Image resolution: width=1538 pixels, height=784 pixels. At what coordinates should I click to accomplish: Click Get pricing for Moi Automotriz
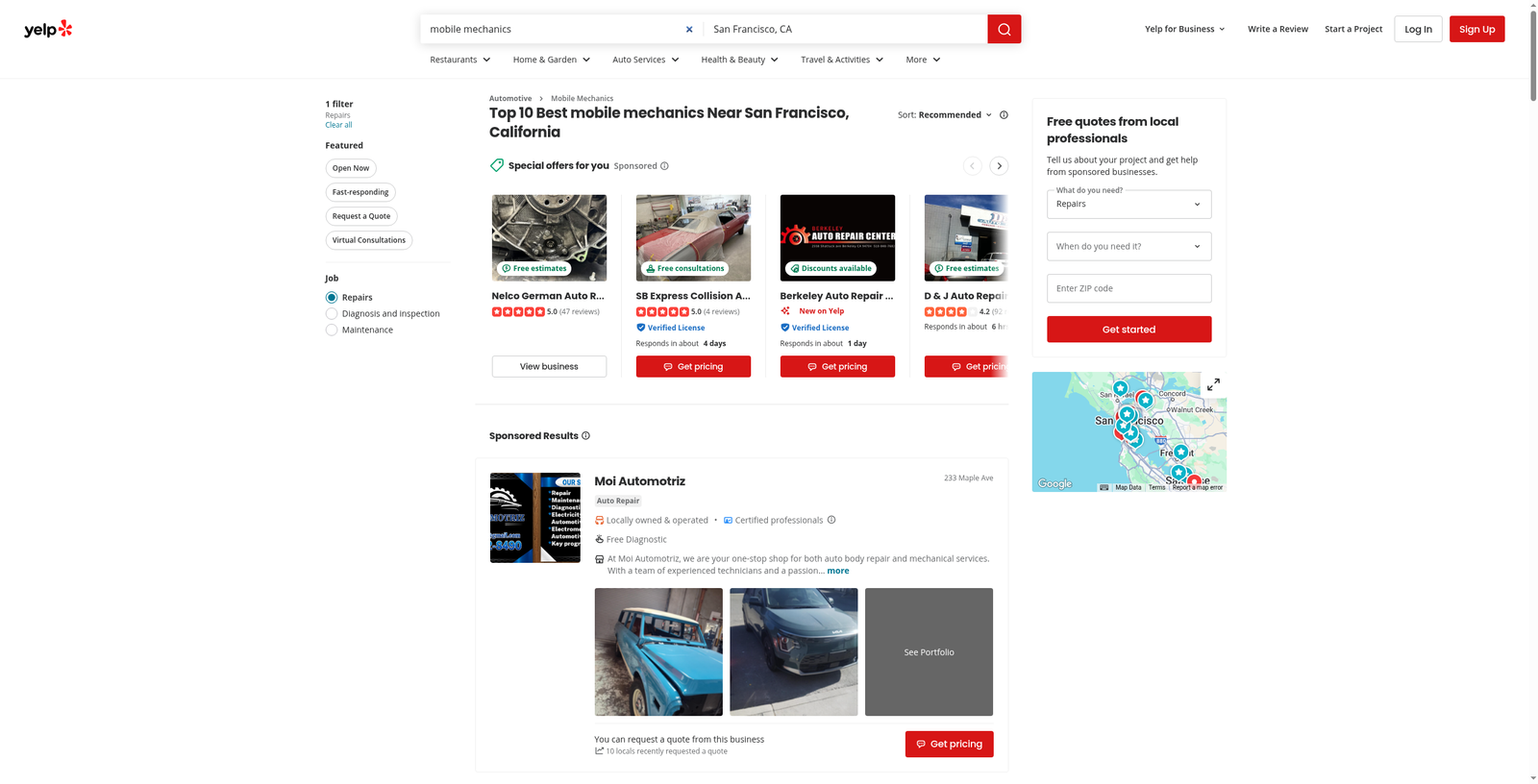tap(949, 744)
